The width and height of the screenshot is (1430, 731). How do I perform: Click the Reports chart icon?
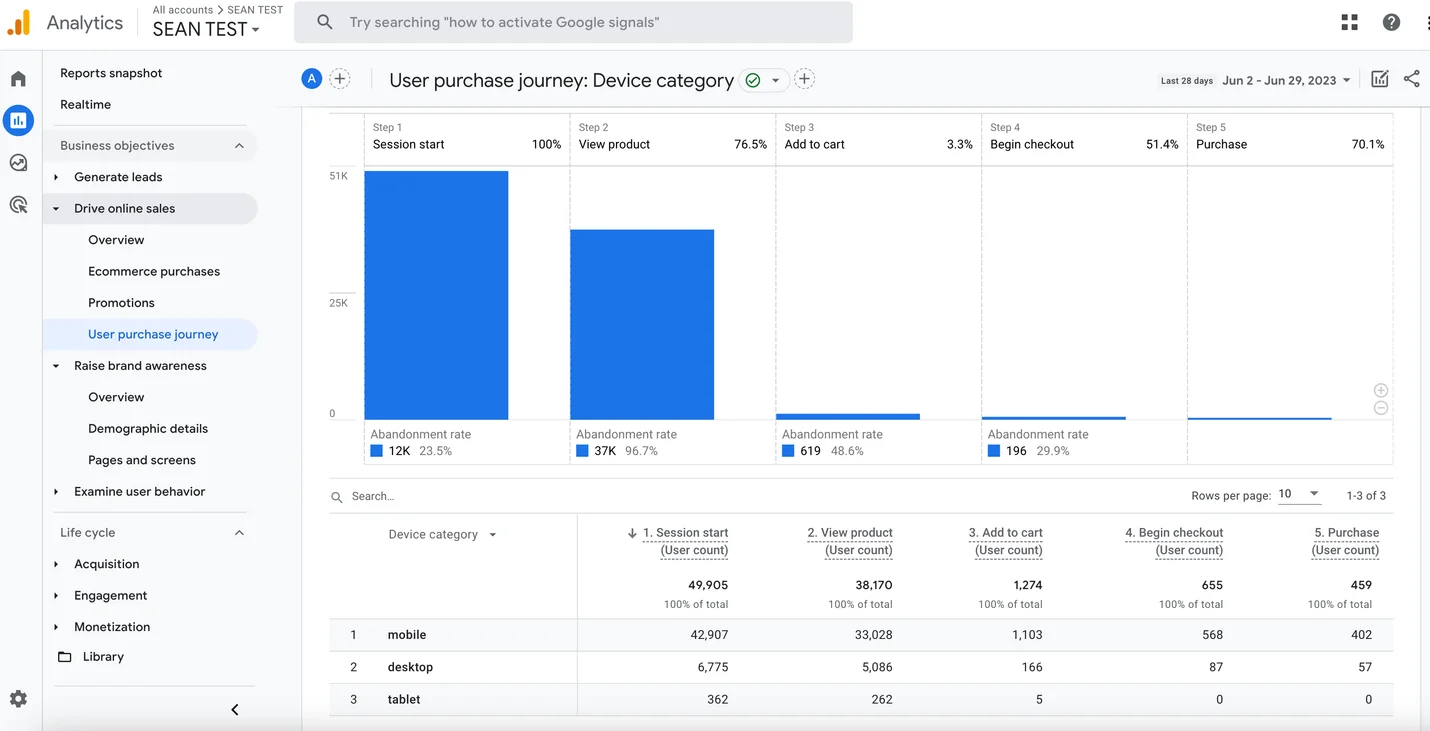[18, 121]
